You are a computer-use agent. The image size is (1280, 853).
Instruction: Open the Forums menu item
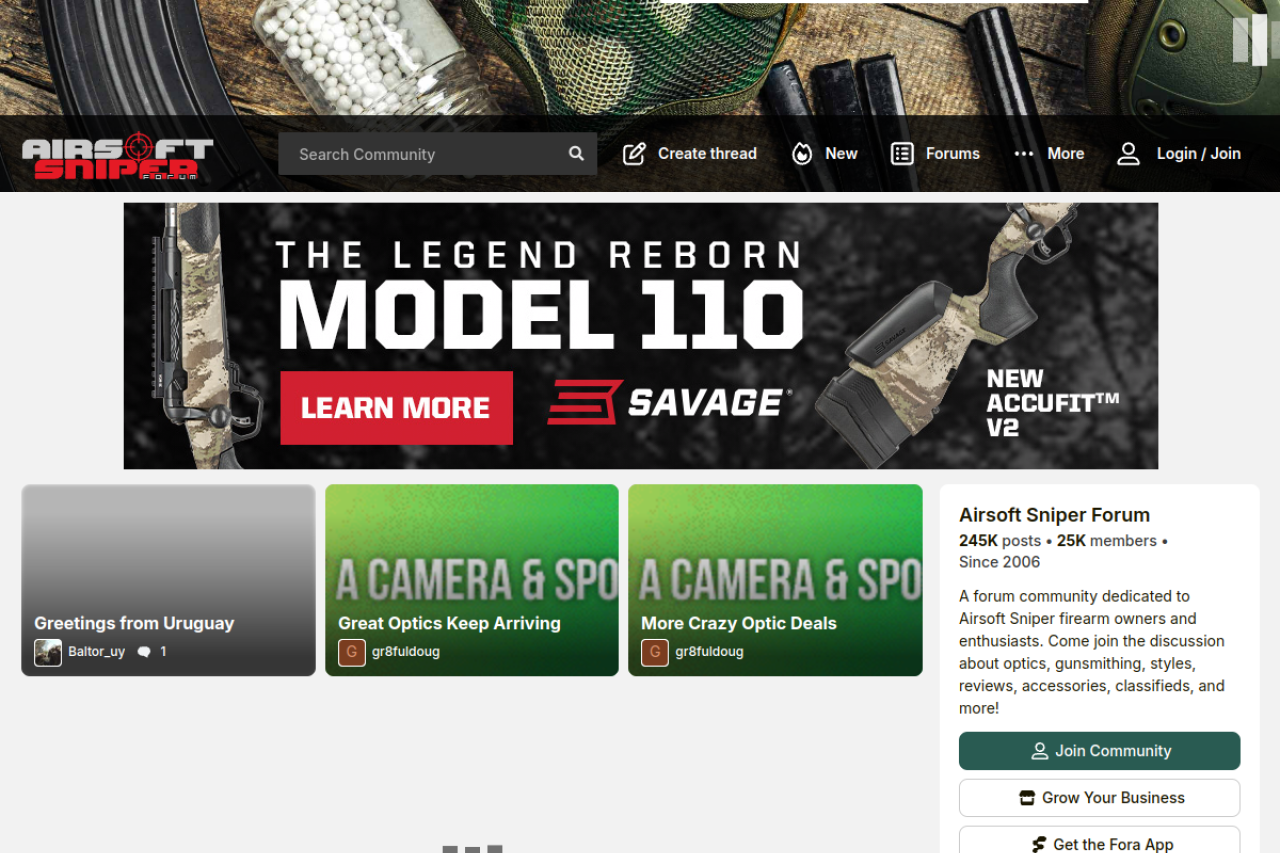(952, 154)
